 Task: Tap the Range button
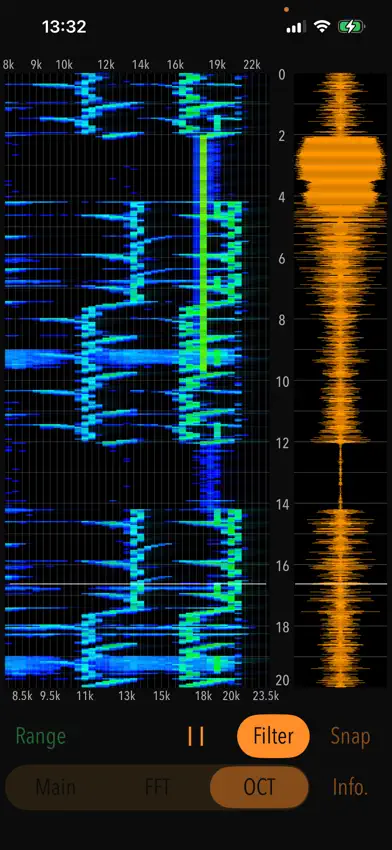click(41, 736)
